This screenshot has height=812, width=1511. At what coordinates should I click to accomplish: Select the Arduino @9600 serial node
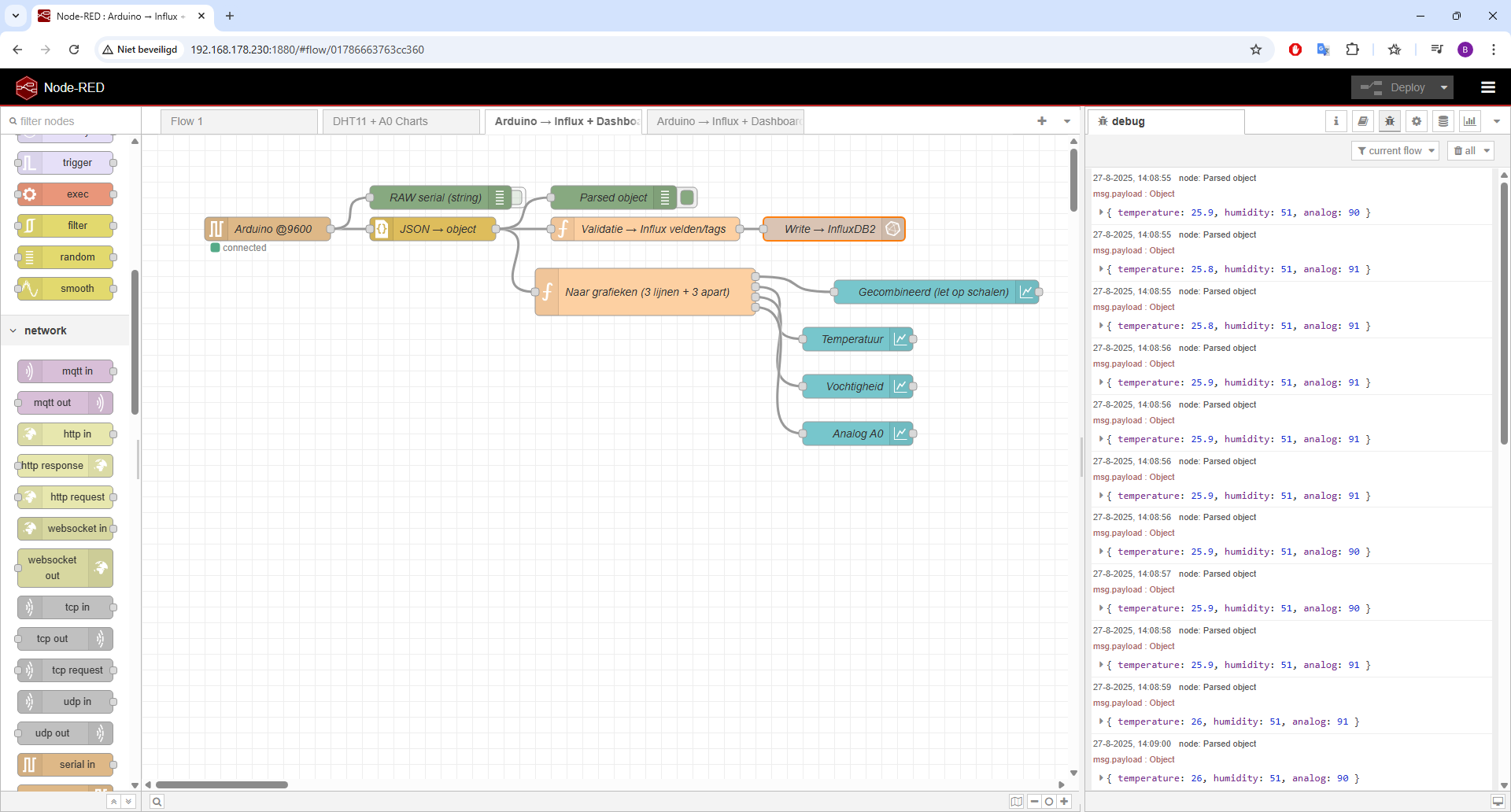(268, 229)
